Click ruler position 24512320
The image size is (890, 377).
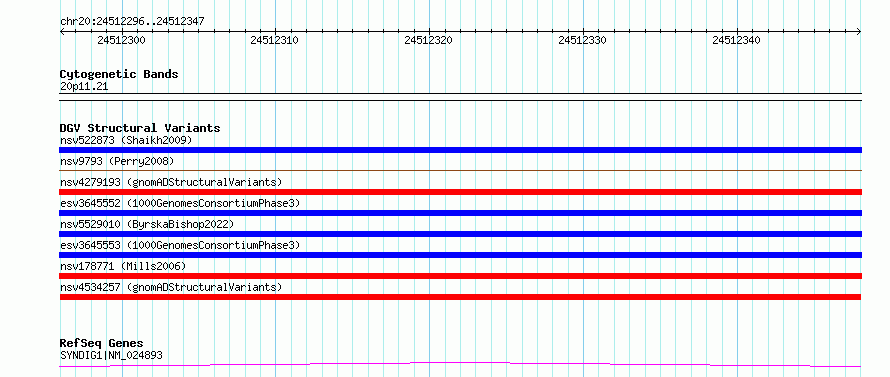click(429, 40)
